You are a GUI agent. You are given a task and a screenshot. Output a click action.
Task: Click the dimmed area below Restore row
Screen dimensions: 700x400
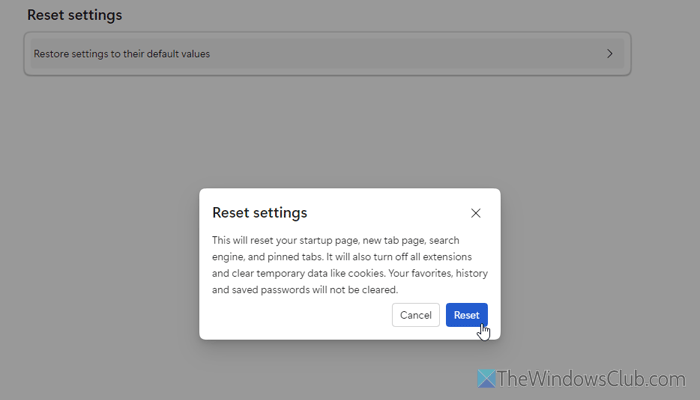(327, 129)
